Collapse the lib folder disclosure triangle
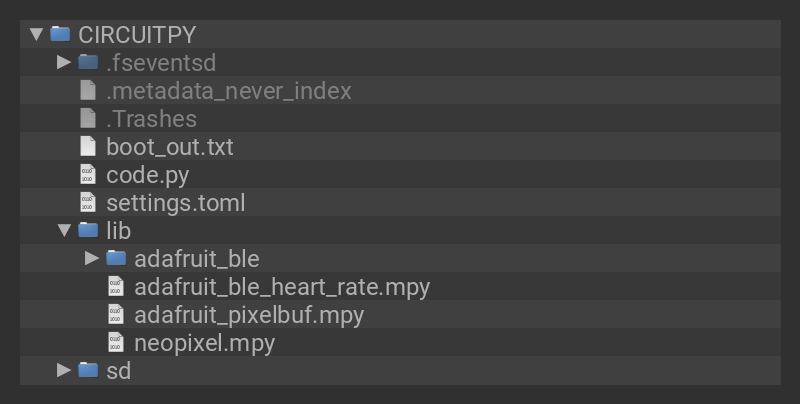The height and width of the screenshot is (404, 800). 64,231
